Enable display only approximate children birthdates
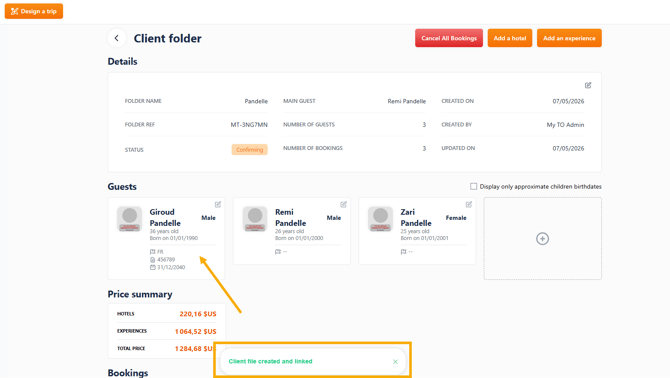Viewport: 670px width, 378px height. click(473, 186)
